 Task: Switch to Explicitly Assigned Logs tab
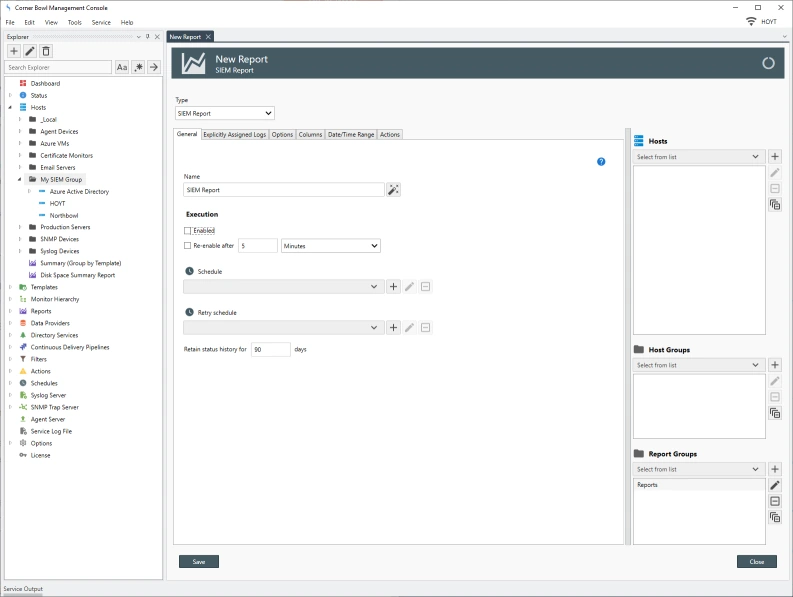point(235,135)
